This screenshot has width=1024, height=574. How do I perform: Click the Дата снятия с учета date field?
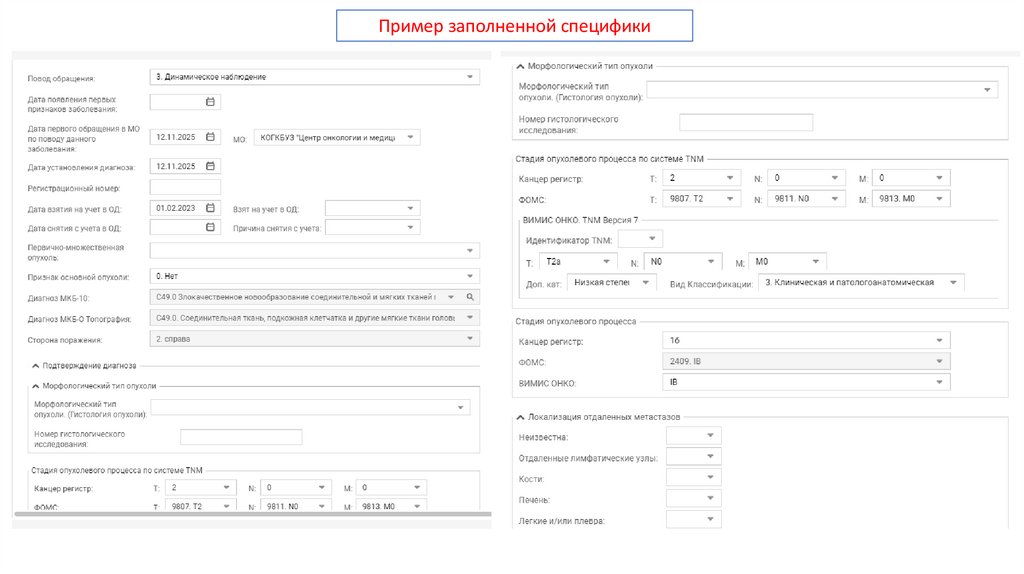(185, 227)
